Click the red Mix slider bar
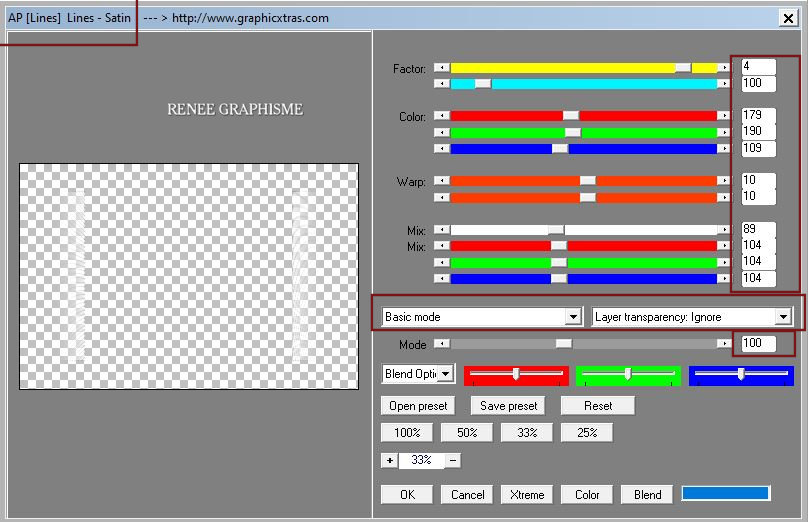 coord(583,246)
